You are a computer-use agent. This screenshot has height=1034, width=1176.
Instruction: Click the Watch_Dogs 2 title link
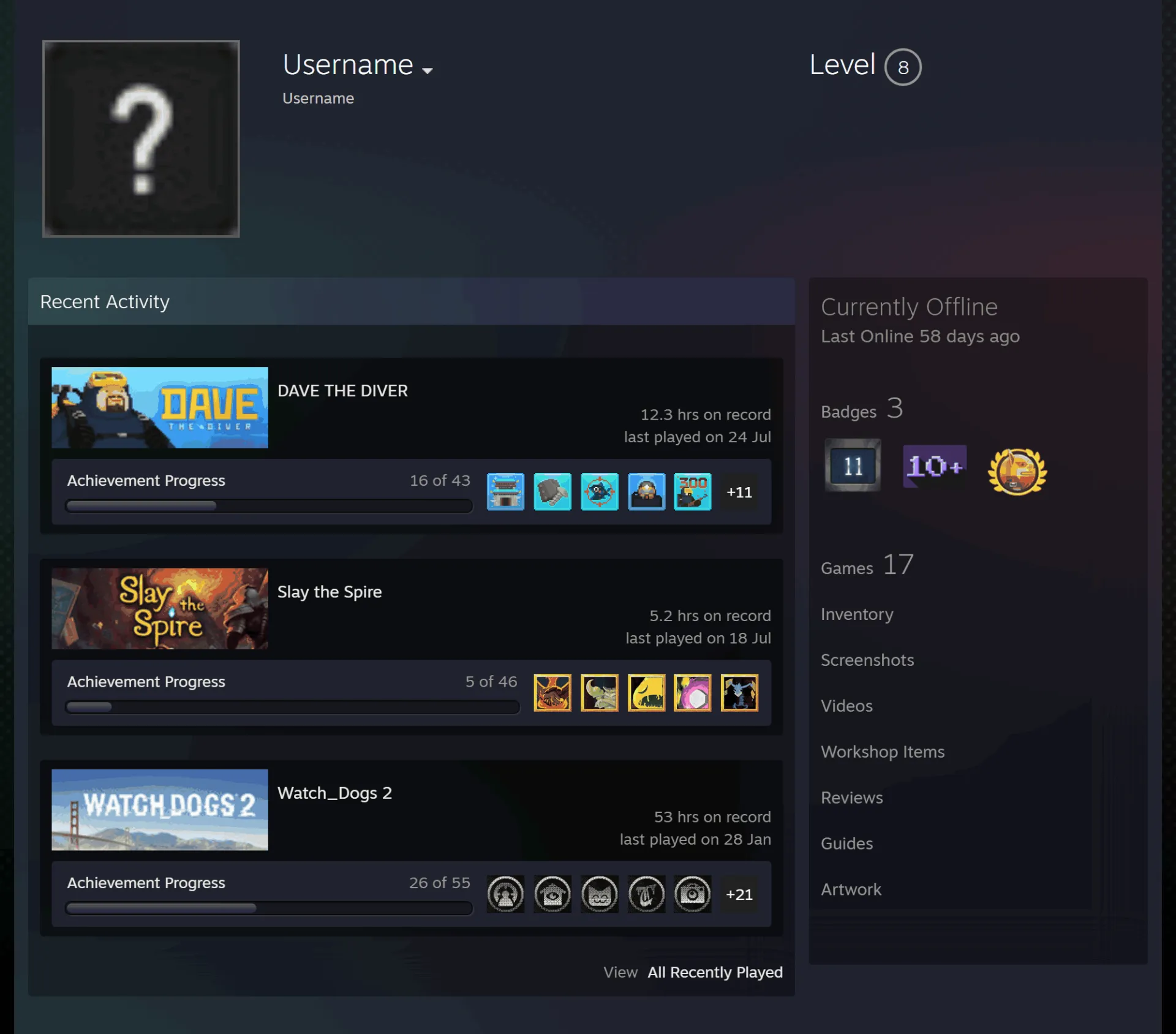point(334,793)
